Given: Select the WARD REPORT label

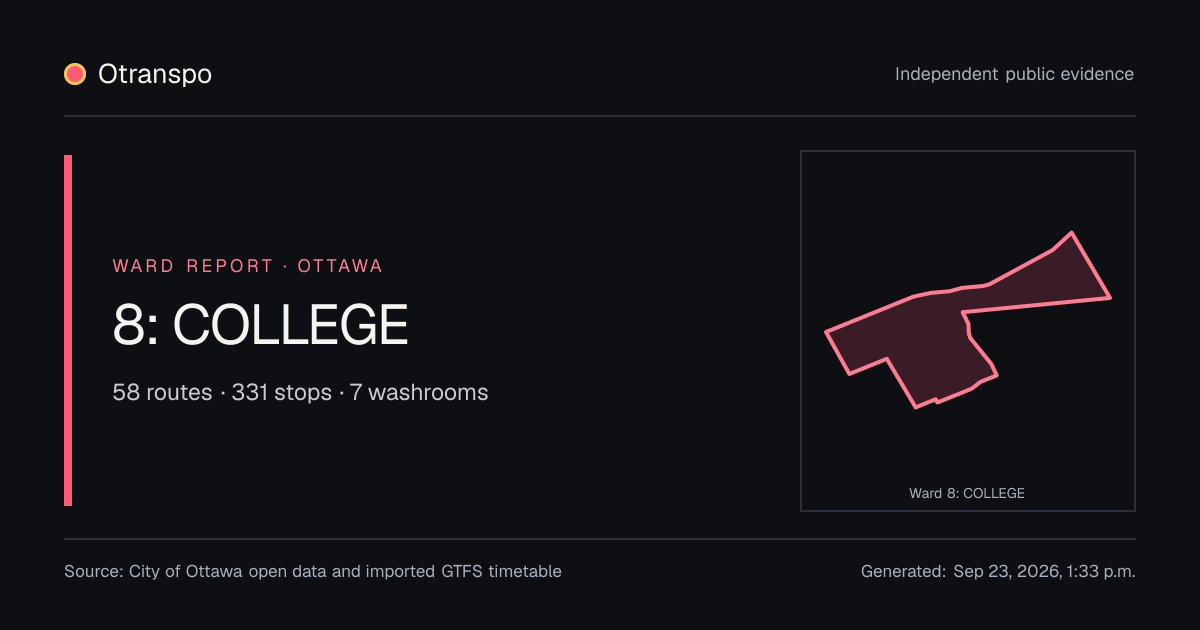Looking at the screenshot, I should pos(193,266).
